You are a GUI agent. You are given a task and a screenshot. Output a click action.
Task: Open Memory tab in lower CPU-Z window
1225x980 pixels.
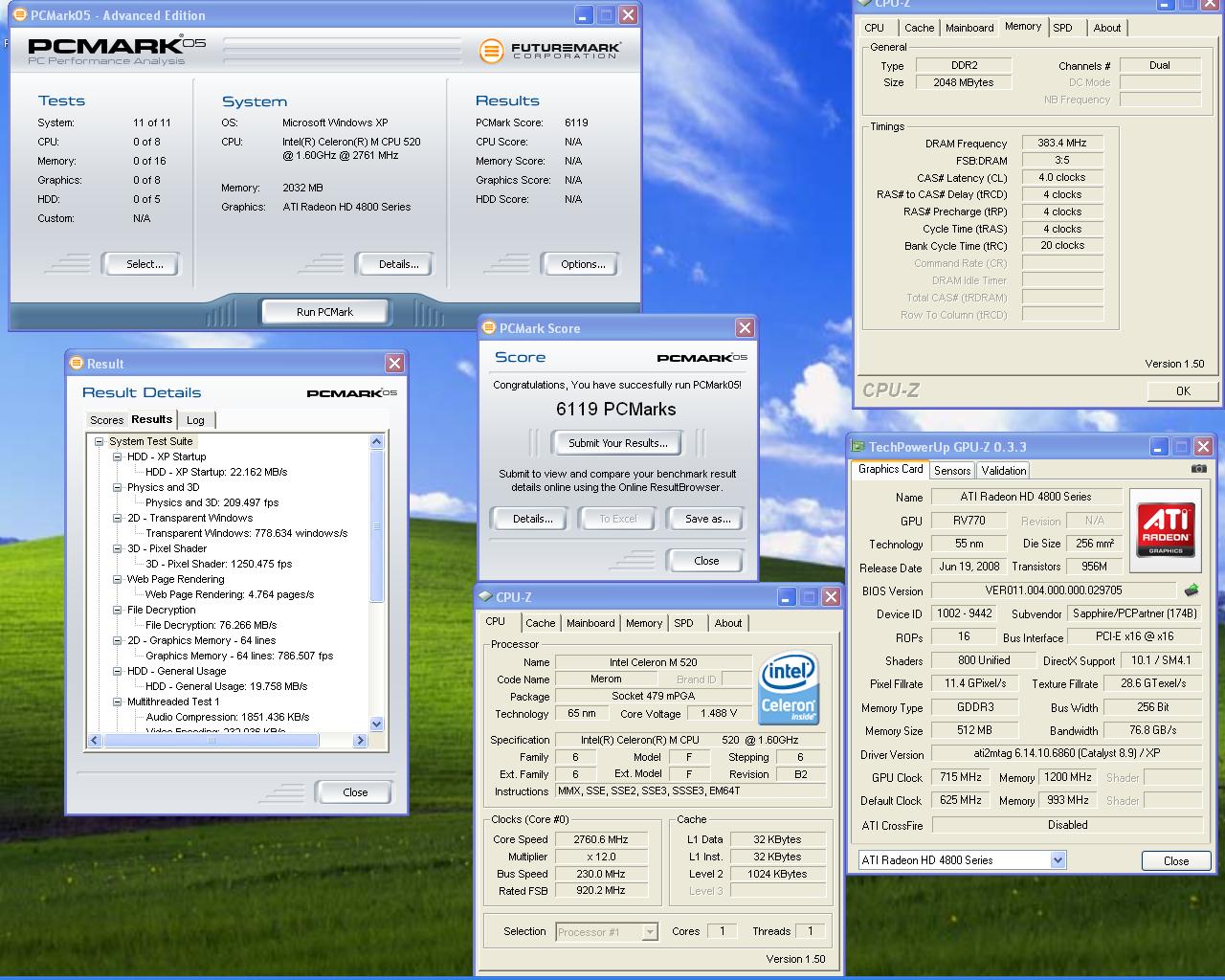pos(644,623)
